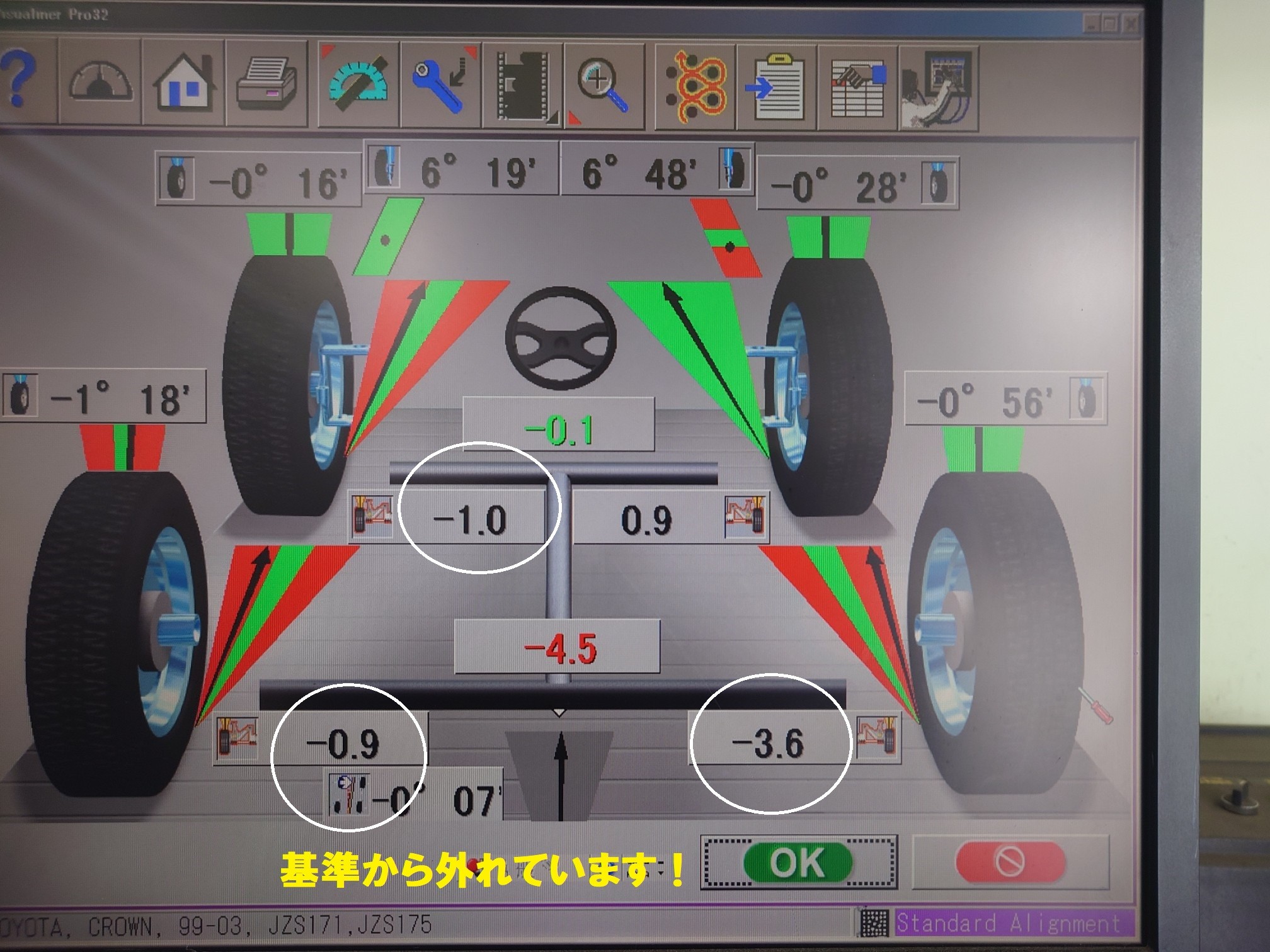The height and width of the screenshot is (952, 1270).
Task: Select the protractor measurement icon
Action: (358, 84)
